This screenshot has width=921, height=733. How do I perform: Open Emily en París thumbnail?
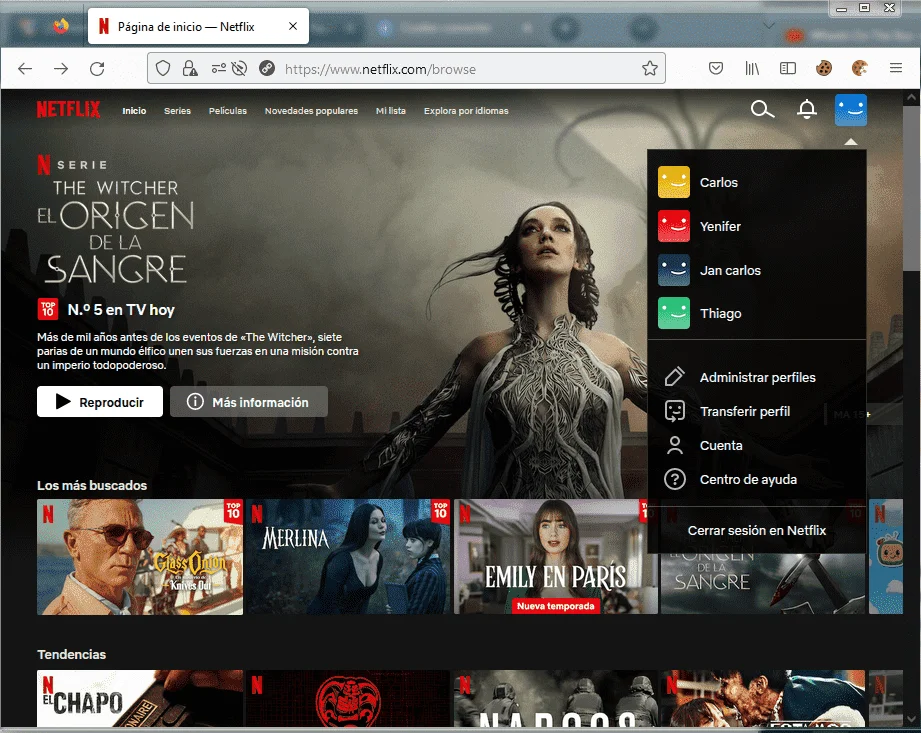point(555,557)
